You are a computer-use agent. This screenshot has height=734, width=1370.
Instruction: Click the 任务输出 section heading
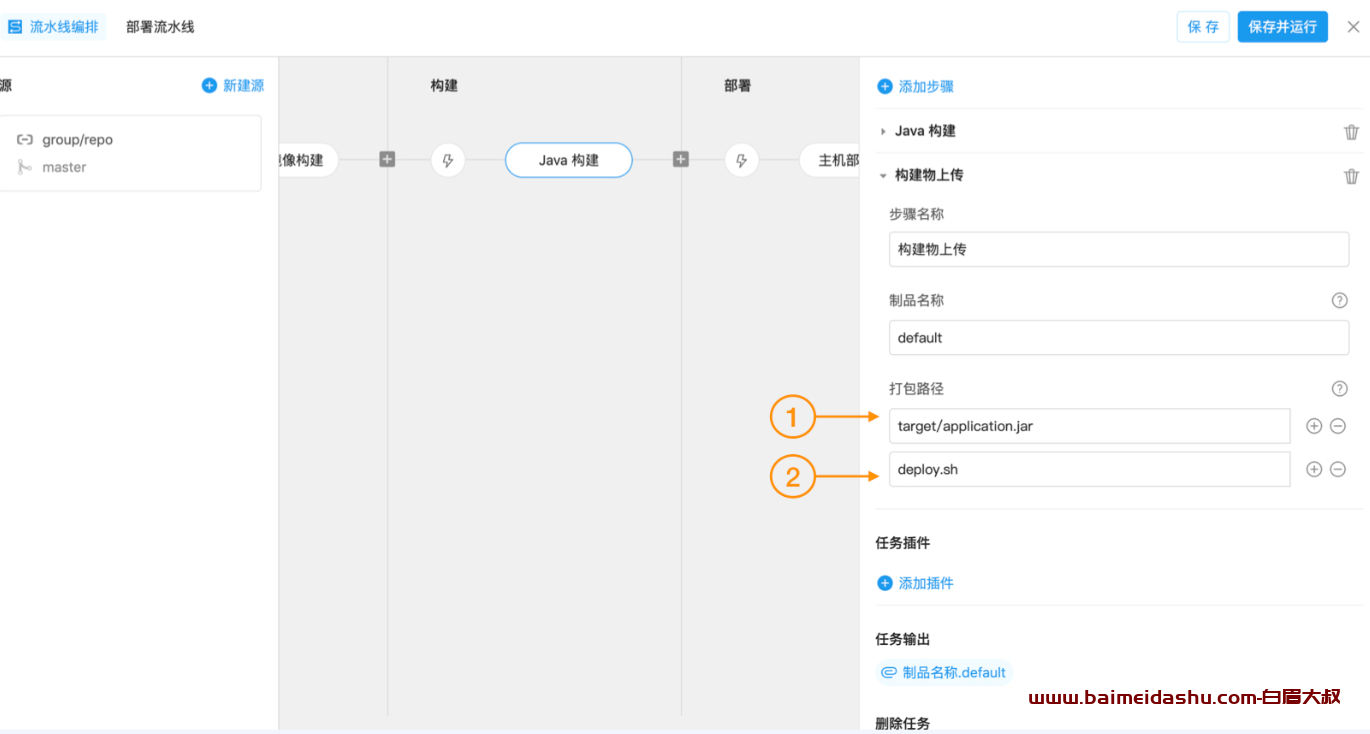(x=903, y=639)
